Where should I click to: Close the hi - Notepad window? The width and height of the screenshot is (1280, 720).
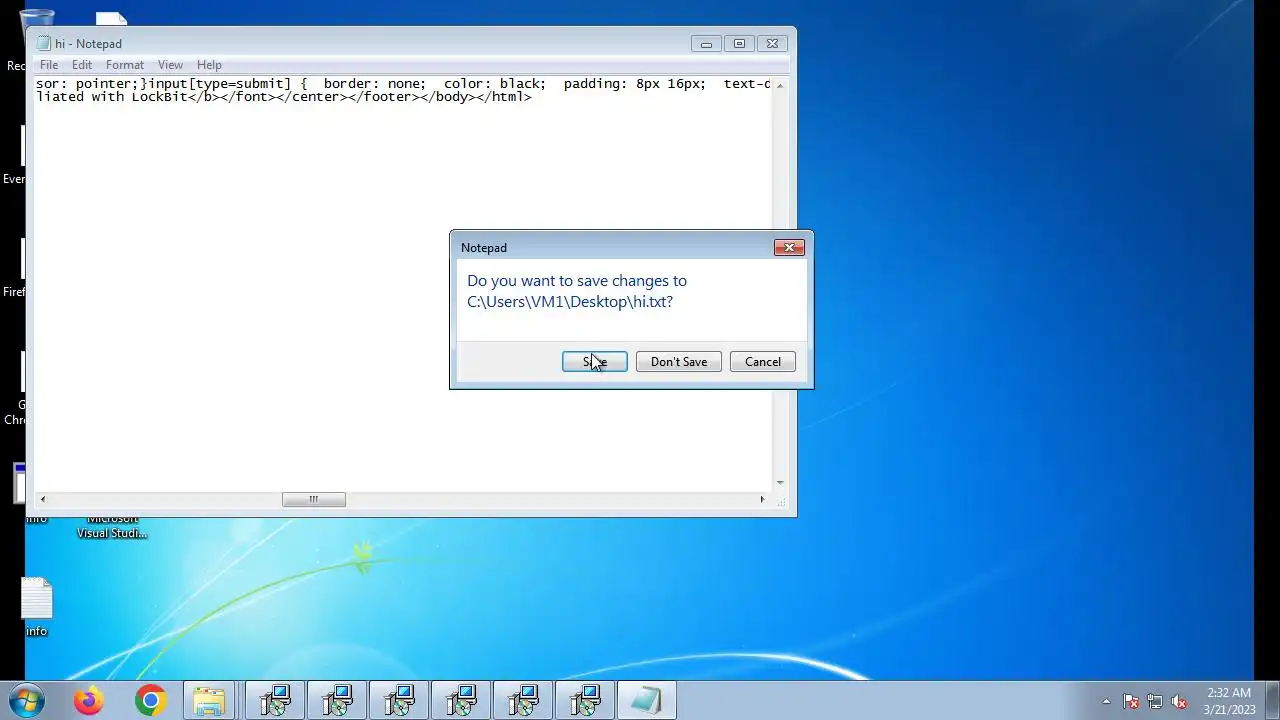[x=772, y=44]
